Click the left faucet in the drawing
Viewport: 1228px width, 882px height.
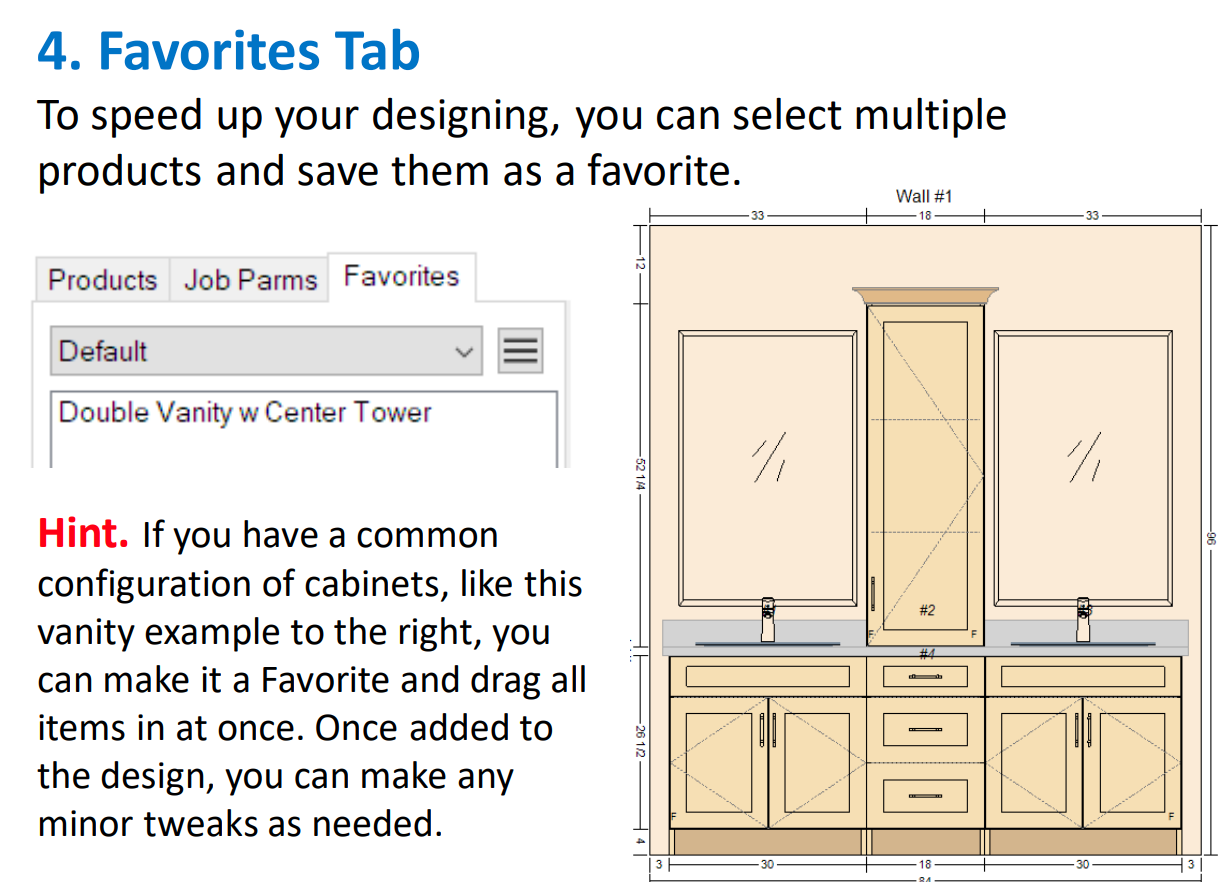click(x=767, y=620)
